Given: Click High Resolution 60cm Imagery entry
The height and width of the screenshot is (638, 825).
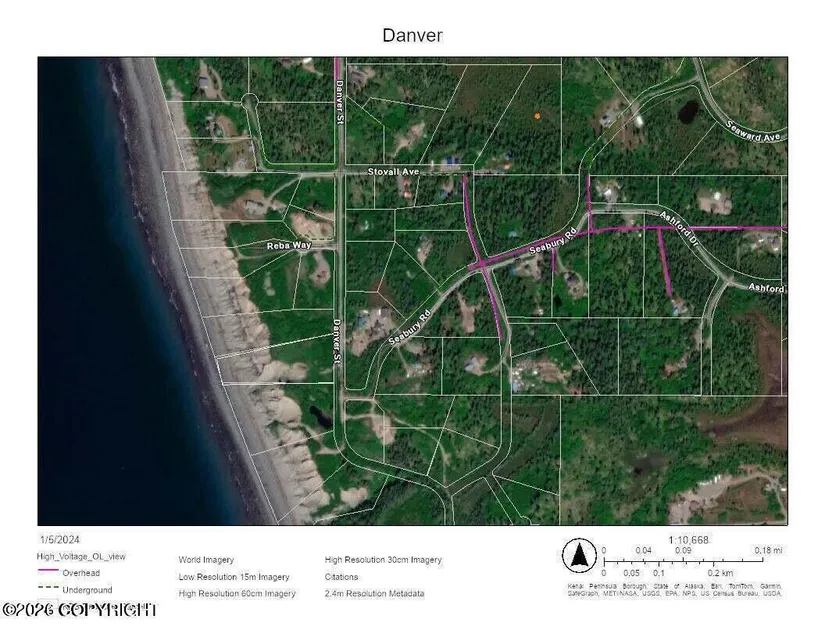Looking at the screenshot, I should point(237,594).
